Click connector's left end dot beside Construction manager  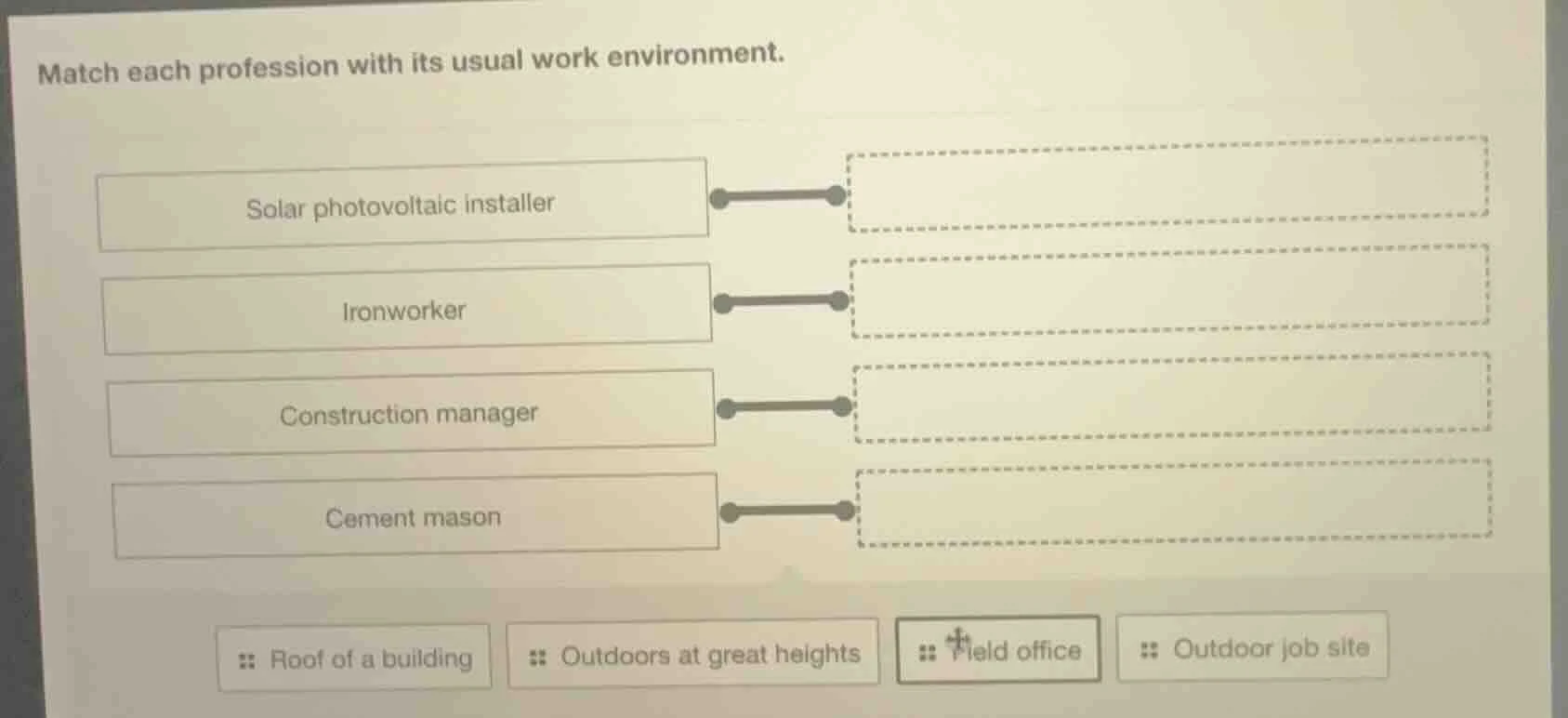tap(726, 408)
